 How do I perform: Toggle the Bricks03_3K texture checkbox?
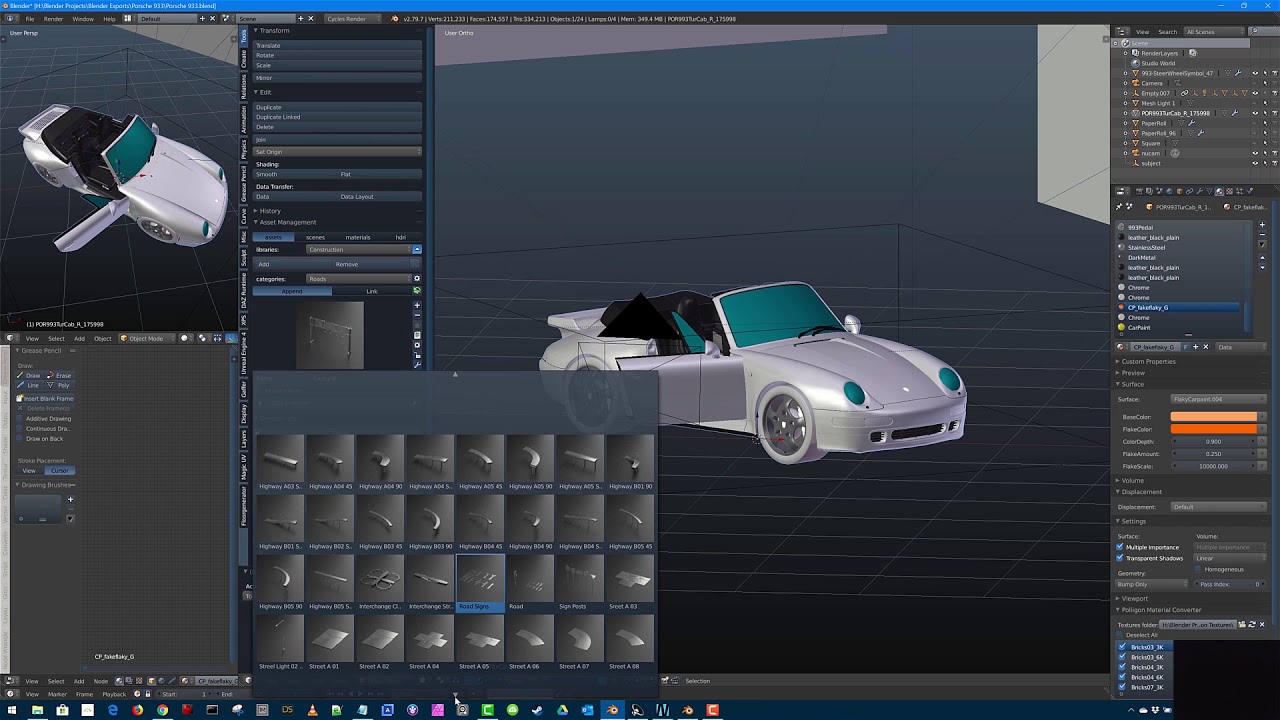[x=1123, y=647]
